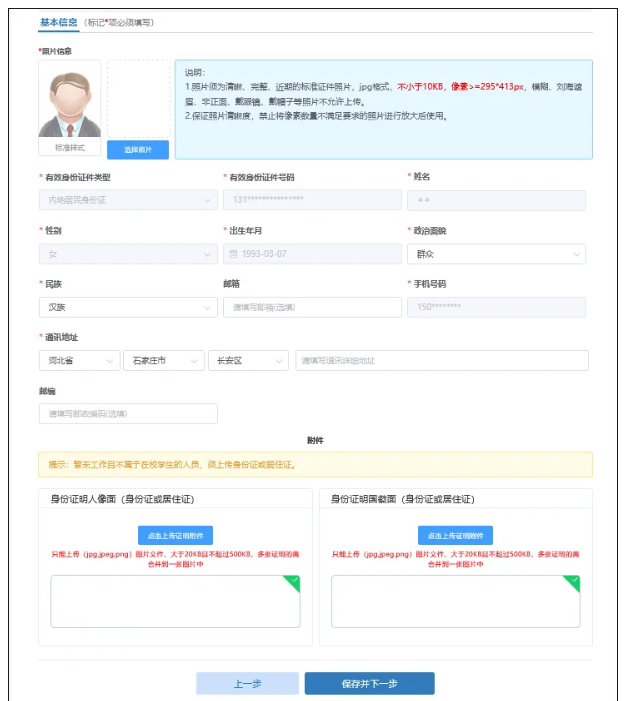Click the calendar icon in 出生年月 field
This screenshot has width=643, height=701.
[x=232, y=254]
